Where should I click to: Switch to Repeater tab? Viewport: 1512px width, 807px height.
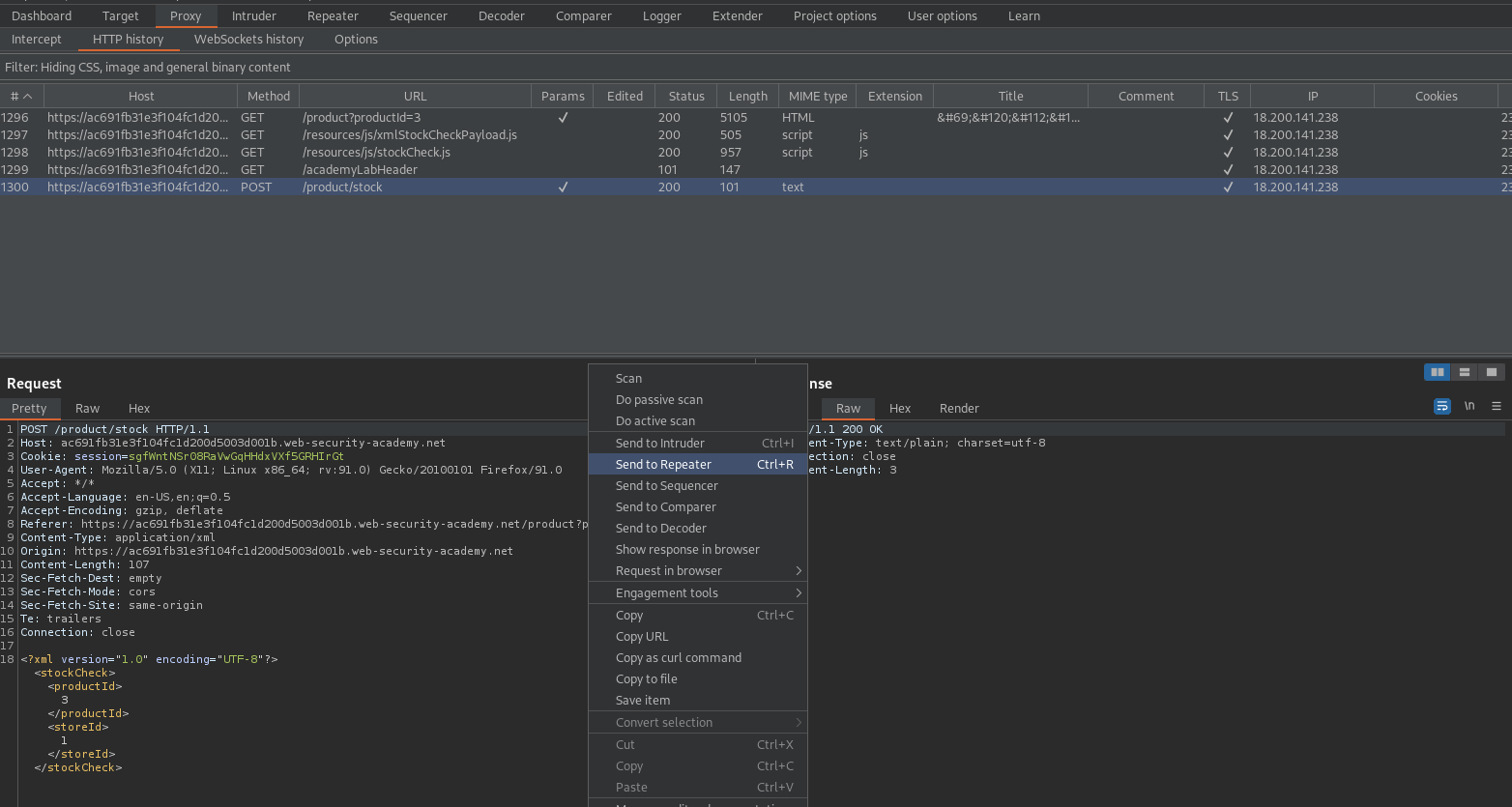tap(333, 16)
